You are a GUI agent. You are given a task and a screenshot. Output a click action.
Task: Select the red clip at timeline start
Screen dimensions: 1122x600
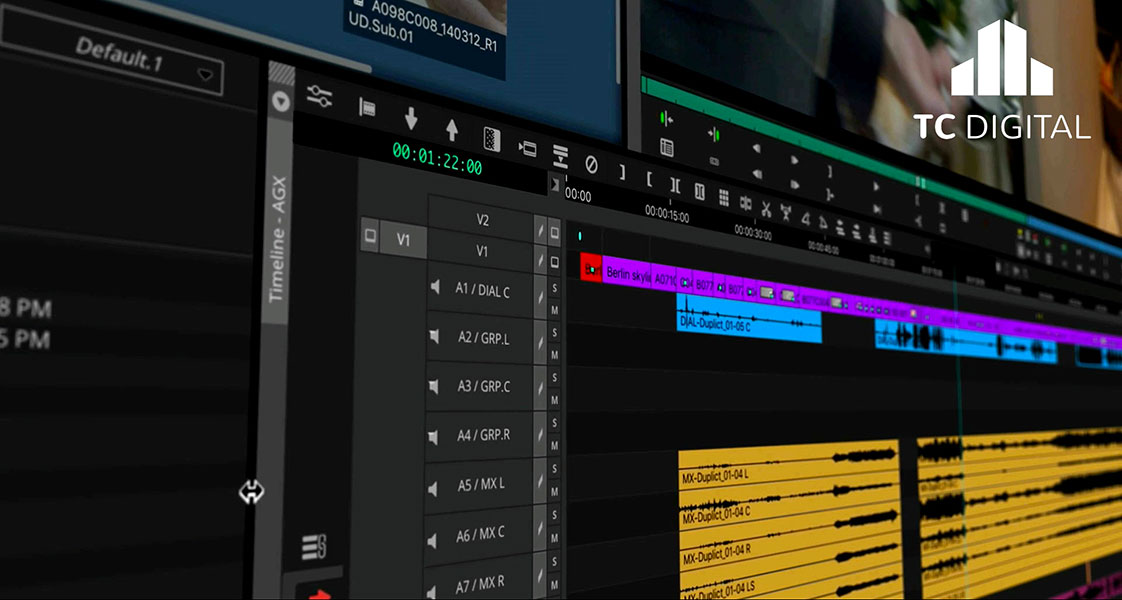coord(591,268)
